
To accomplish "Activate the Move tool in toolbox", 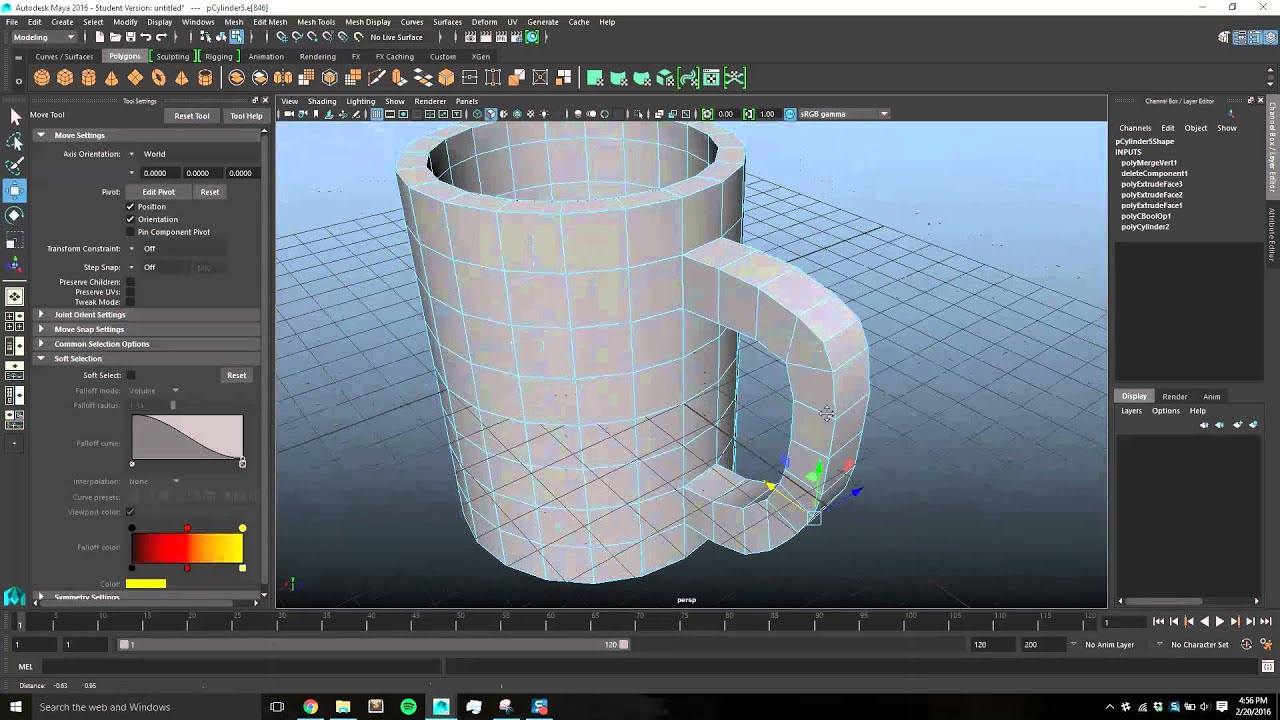I will tap(15, 190).
